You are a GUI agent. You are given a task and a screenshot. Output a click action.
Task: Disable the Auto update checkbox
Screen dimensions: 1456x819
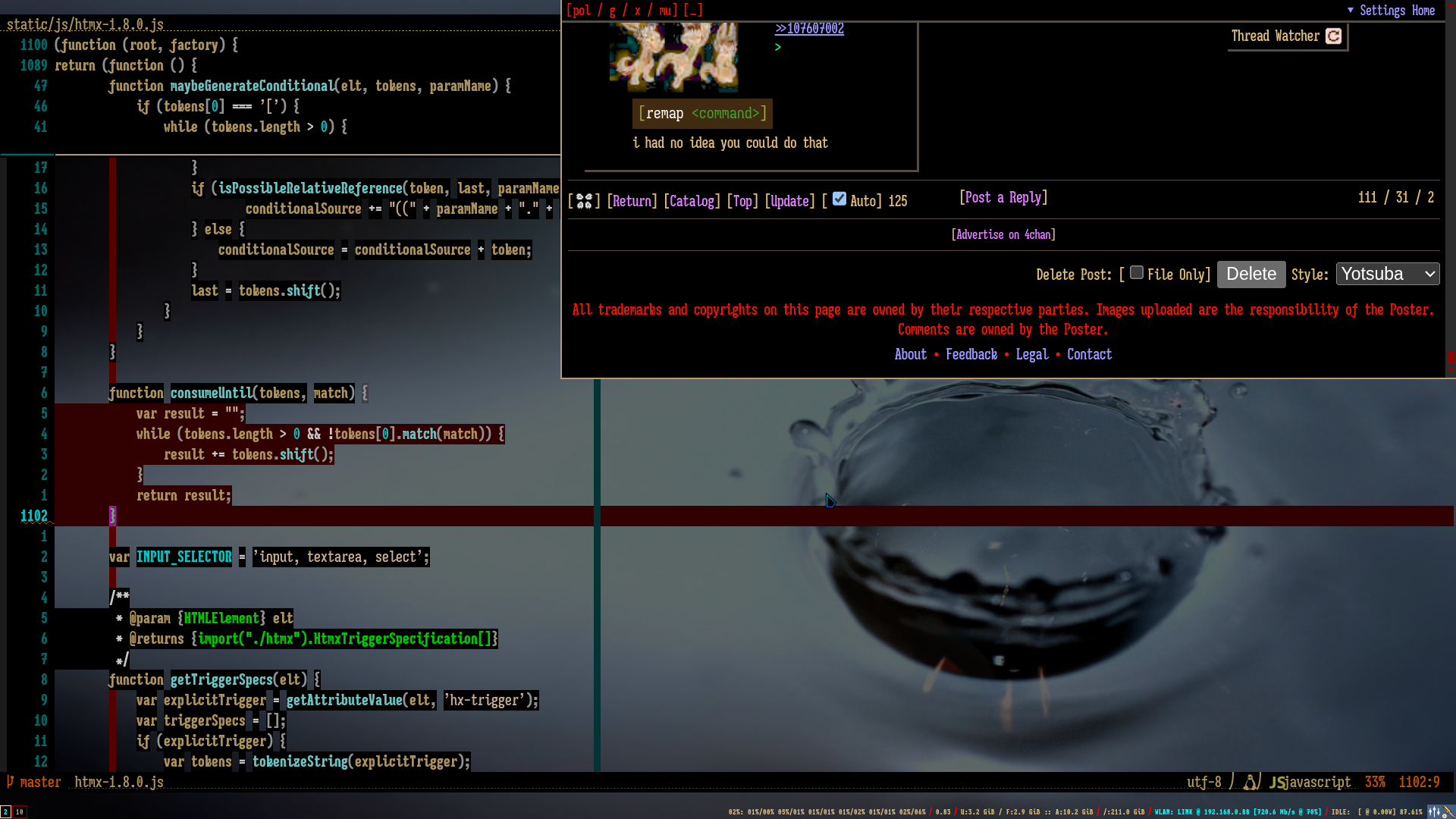click(x=839, y=199)
